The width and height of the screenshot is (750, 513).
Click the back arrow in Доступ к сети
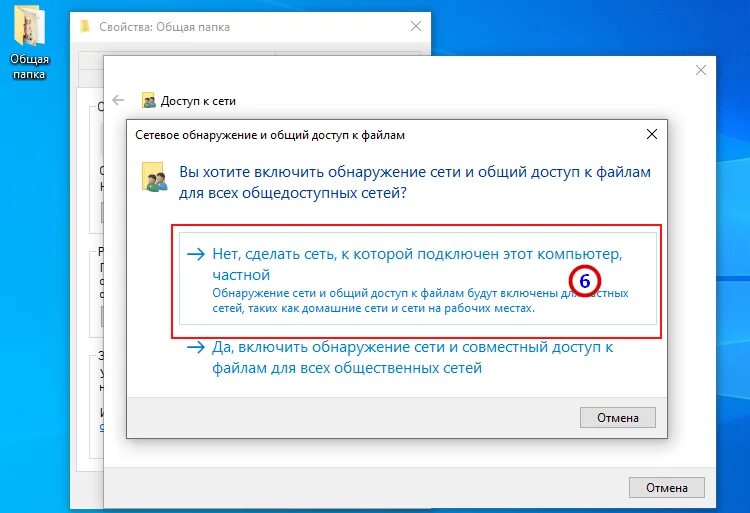click(x=118, y=100)
